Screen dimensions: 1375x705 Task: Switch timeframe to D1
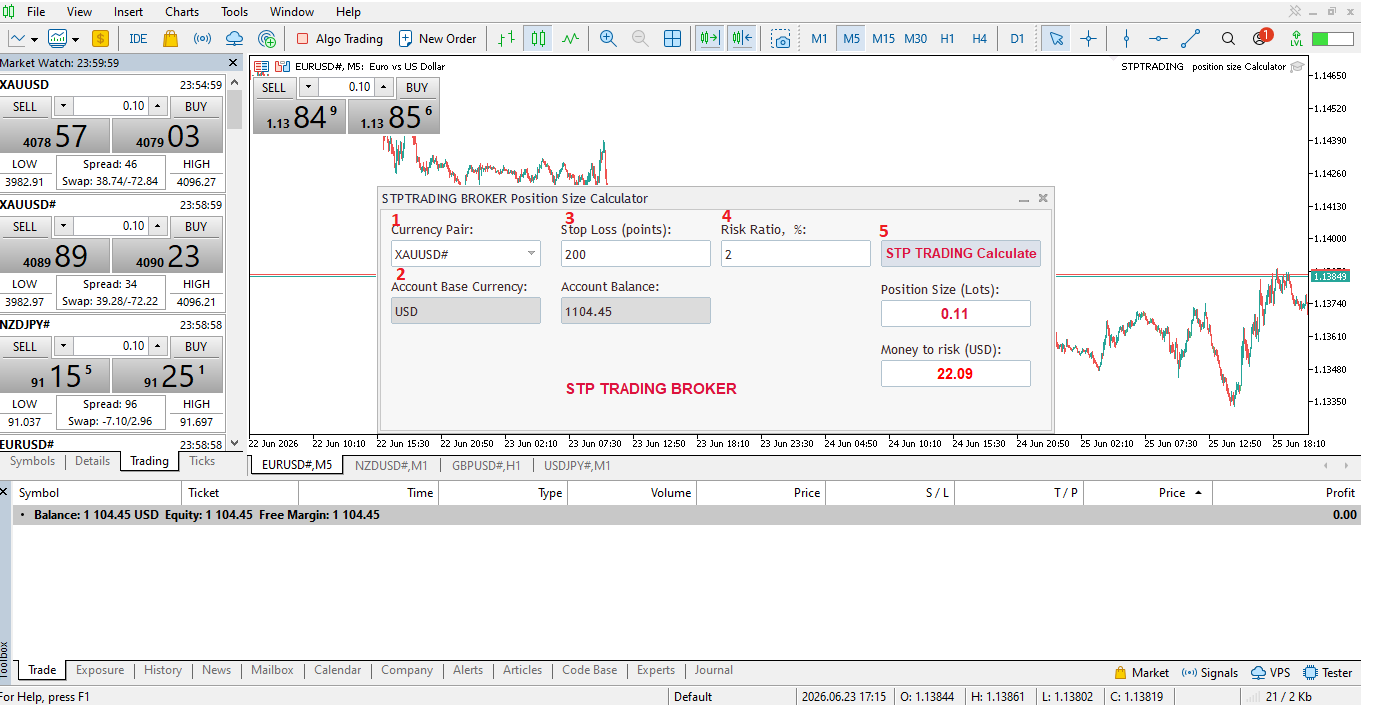(x=1017, y=39)
